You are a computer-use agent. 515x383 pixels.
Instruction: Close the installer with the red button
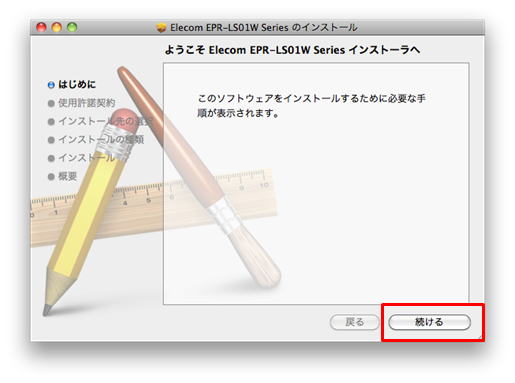point(41,27)
